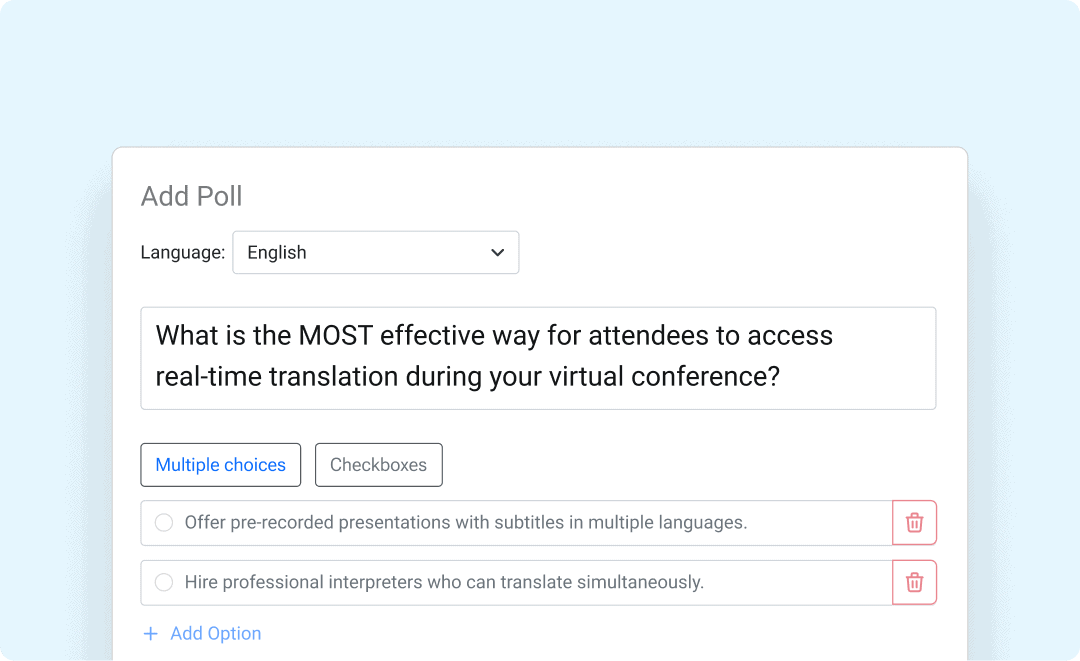The image size is (1080, 661).
Task: Click the blue plus symbol at the bottom
Action: point(151,633)
